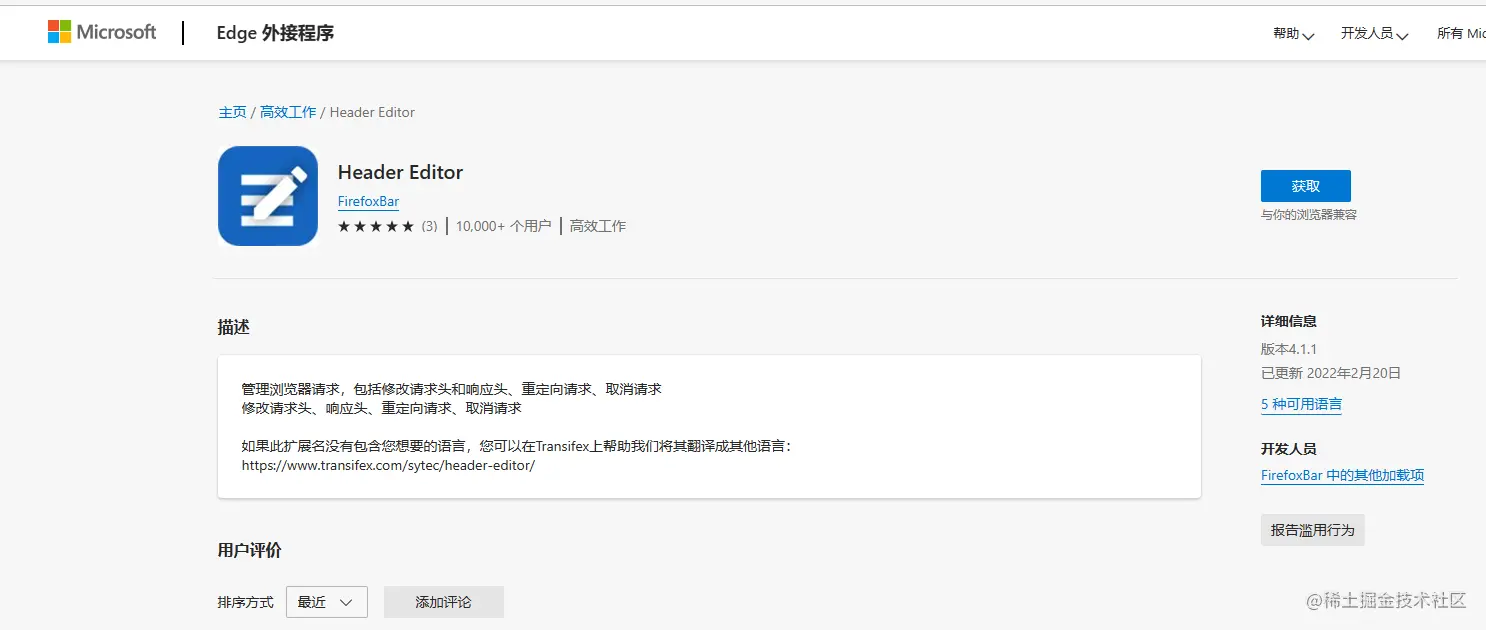Go to 主页 breadcrumb link
Viewport: 1486px width, 630px height.
coord(232,112)
